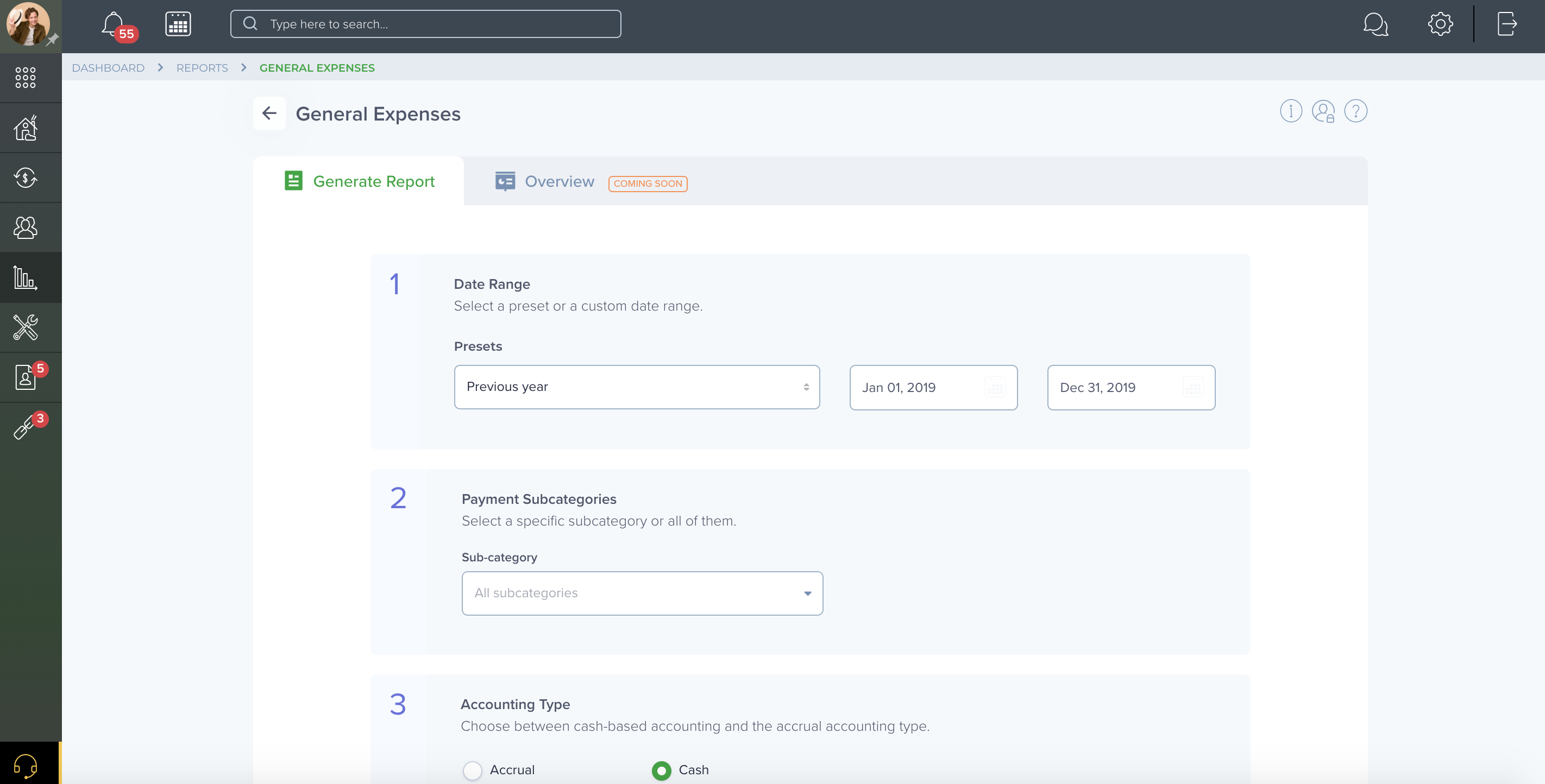1545x784 pixels.
Task: Click the back arrow beside General Expenses
Action: click(269, 113)
